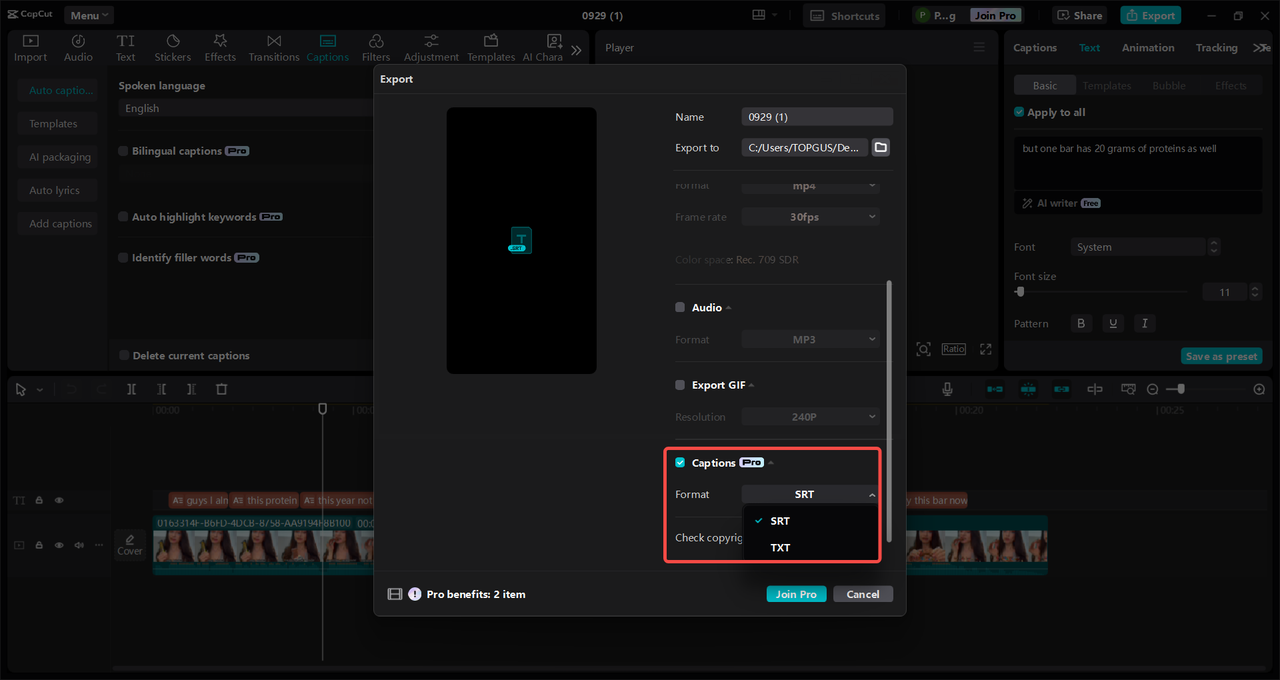Zoom in the timeline with plus icon

coord(1259,389)
